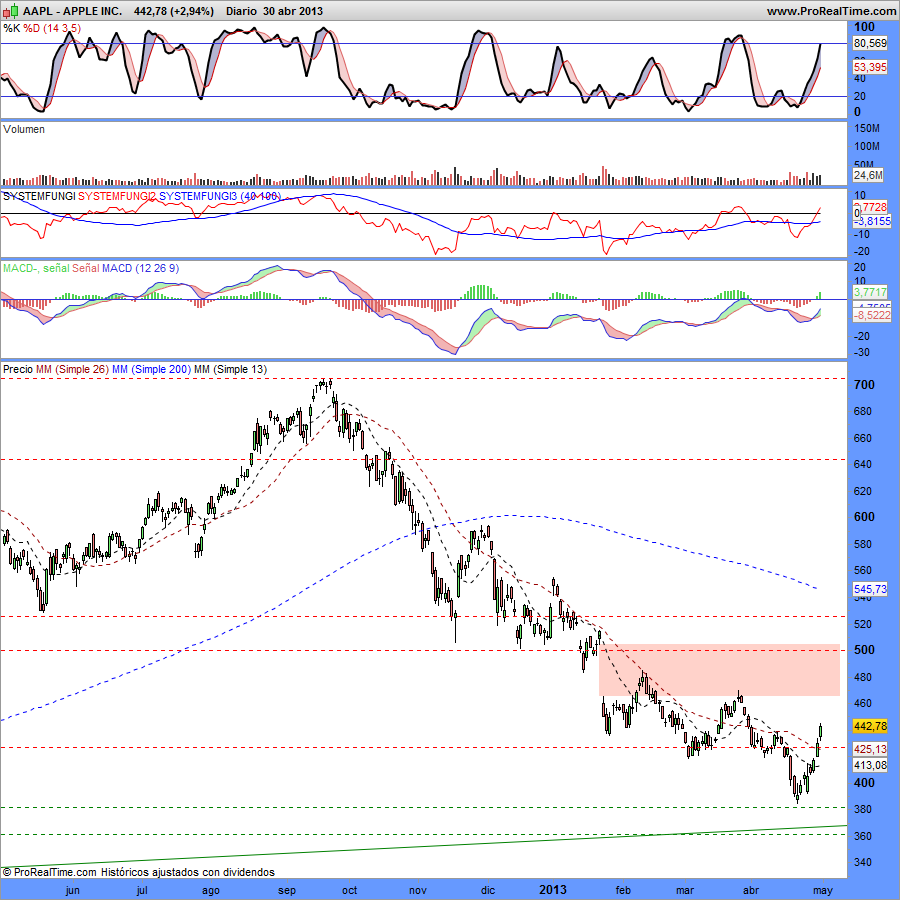
Task: Click the red SYSTEMFUNGI2 label
Action: 117,196
